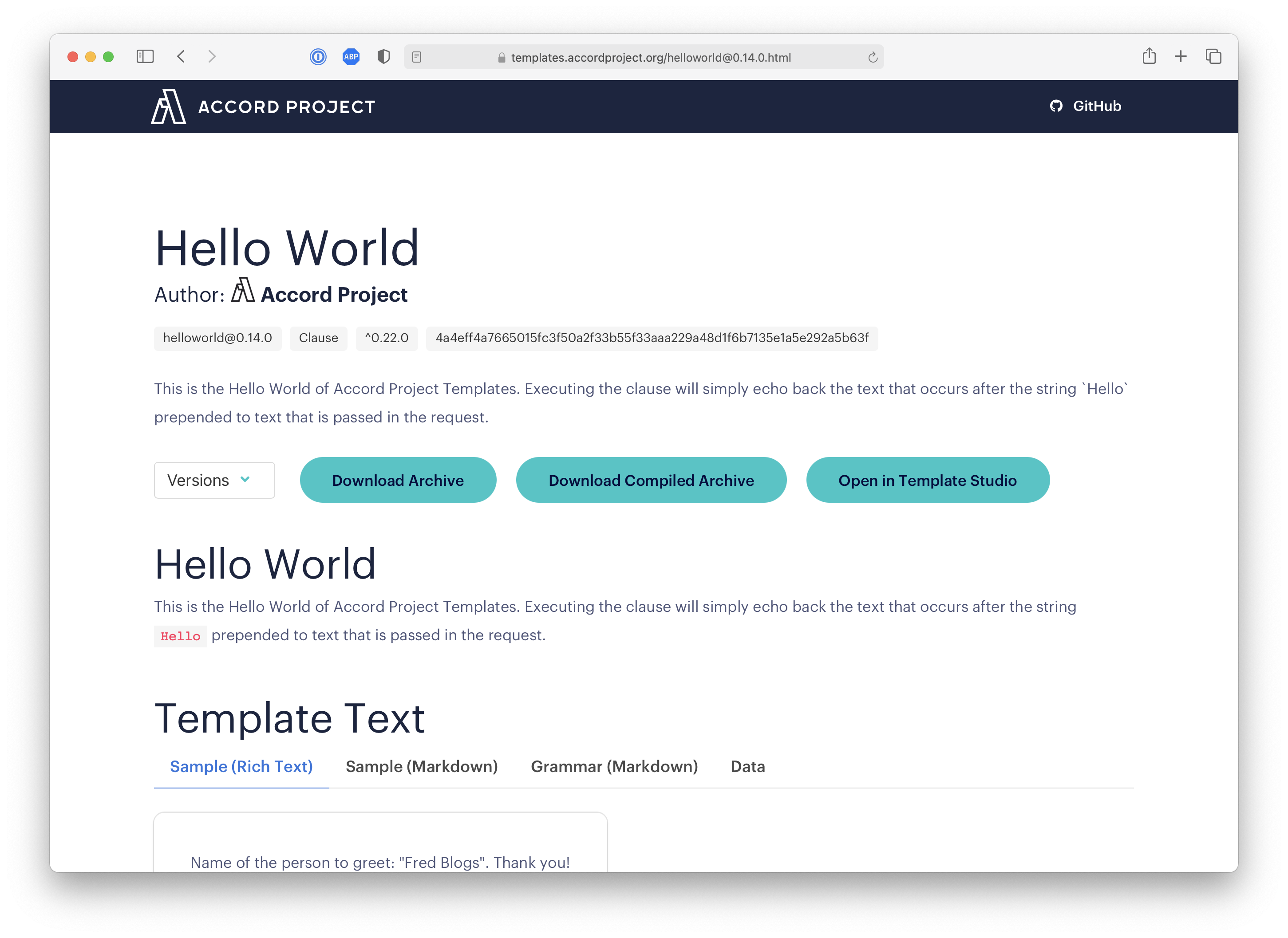Click Download Compiled Archive button

coord(652,481)
